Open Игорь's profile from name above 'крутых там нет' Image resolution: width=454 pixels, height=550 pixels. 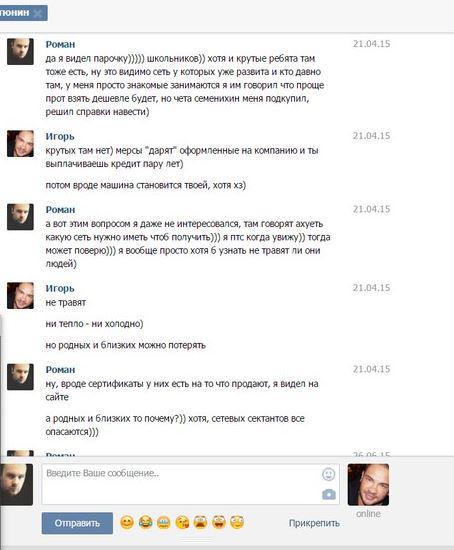click(x=60, y=136)
